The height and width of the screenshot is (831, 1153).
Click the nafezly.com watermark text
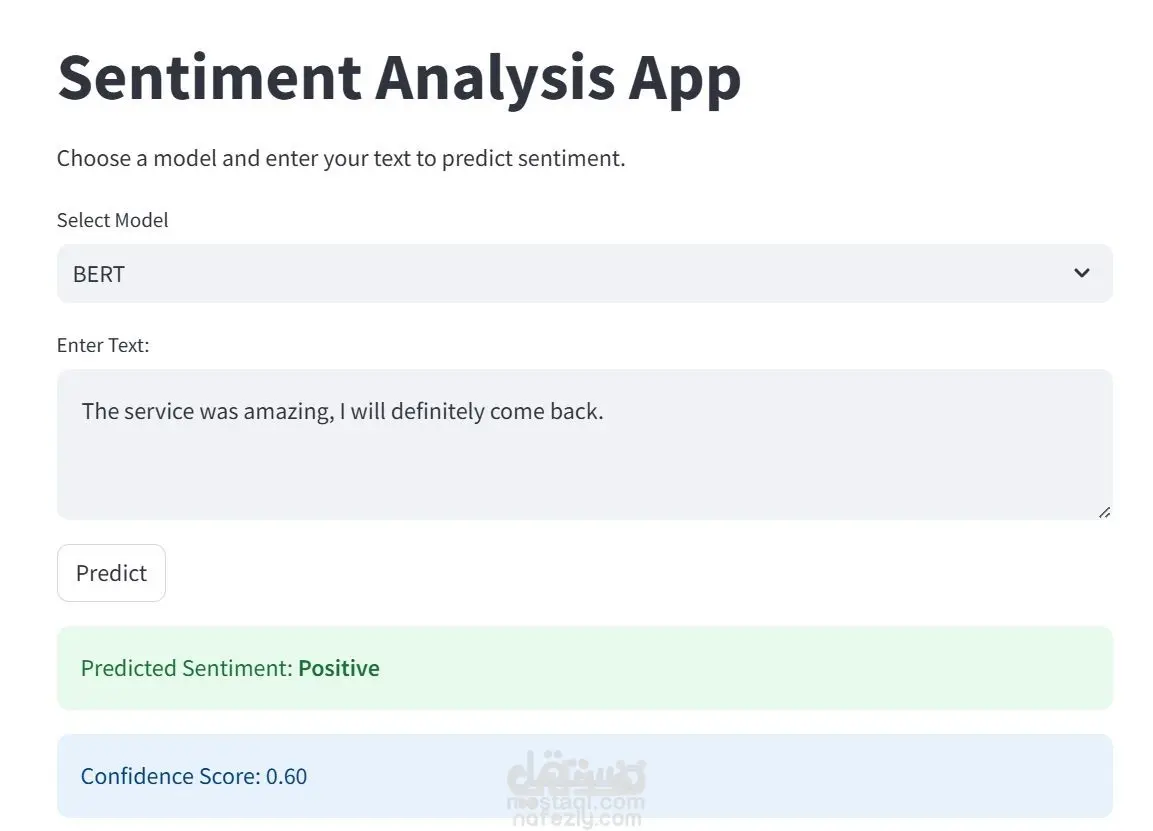click(x=576, y=818)
